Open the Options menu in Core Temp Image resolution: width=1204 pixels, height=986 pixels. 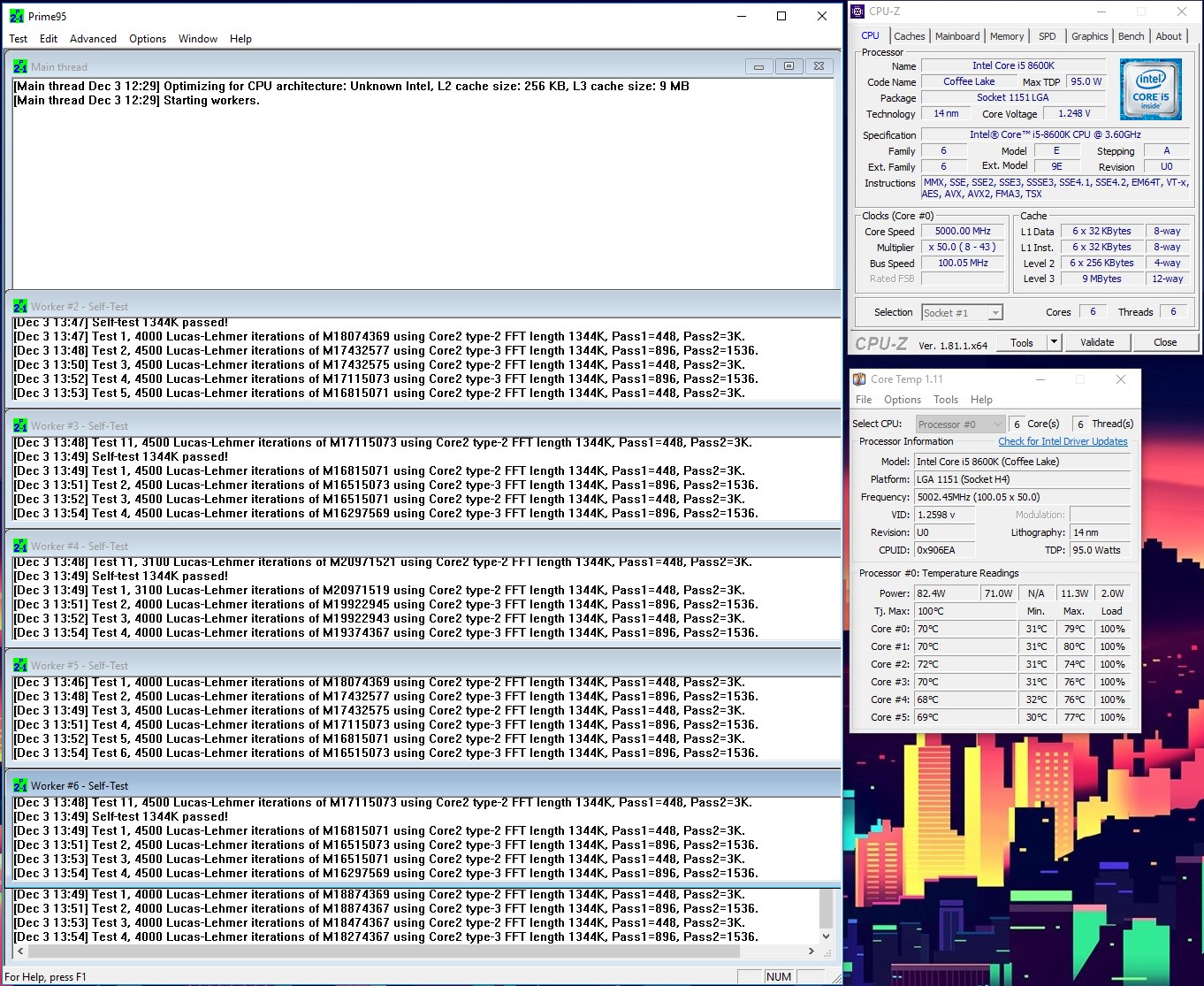coord(903,400)
